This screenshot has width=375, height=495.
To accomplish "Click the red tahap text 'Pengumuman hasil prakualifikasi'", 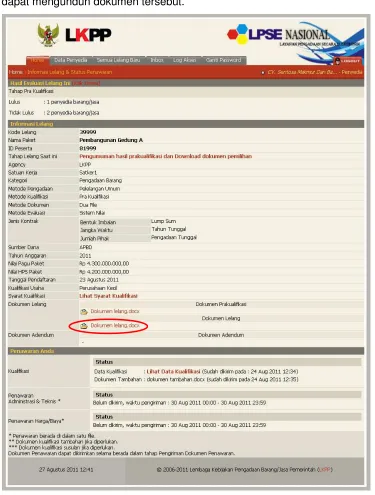I will click(x=165, y=156).
